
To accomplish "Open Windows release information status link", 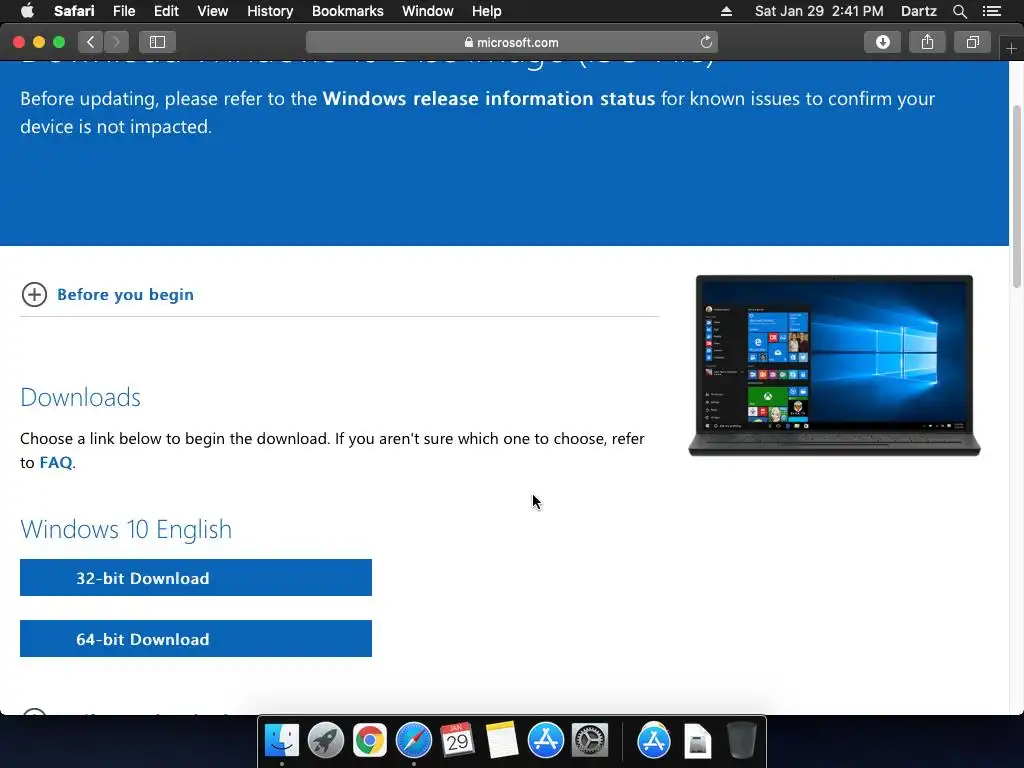I will click(x=488, y=99).
